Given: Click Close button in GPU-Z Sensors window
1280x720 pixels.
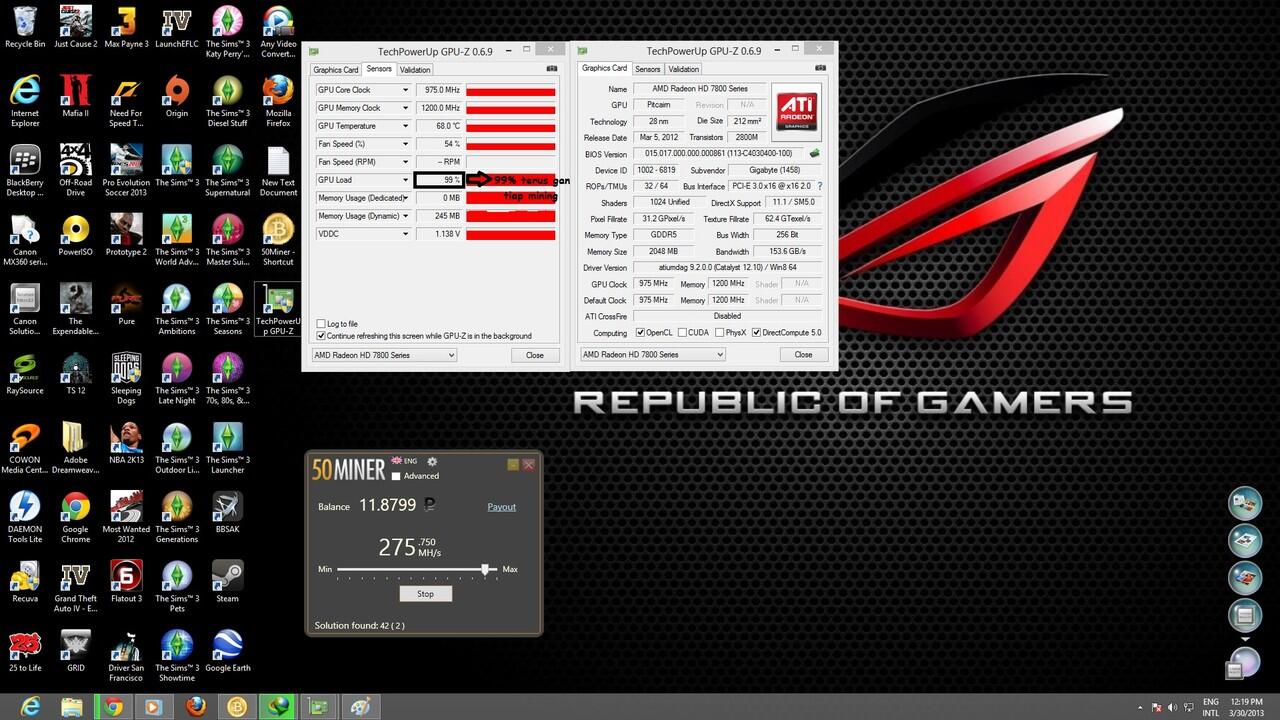Looking at the screenshot, I should (x=535, y=355).
